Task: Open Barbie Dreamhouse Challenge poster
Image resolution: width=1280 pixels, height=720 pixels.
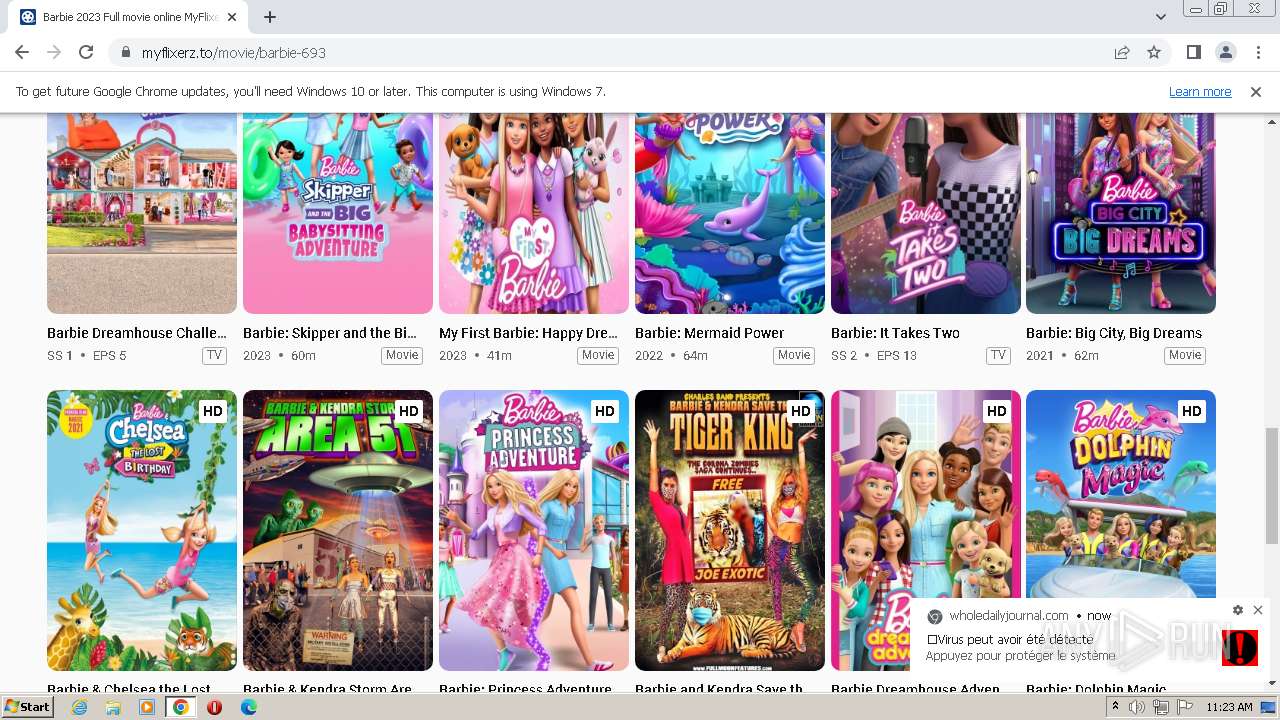Action: [142, 213]
